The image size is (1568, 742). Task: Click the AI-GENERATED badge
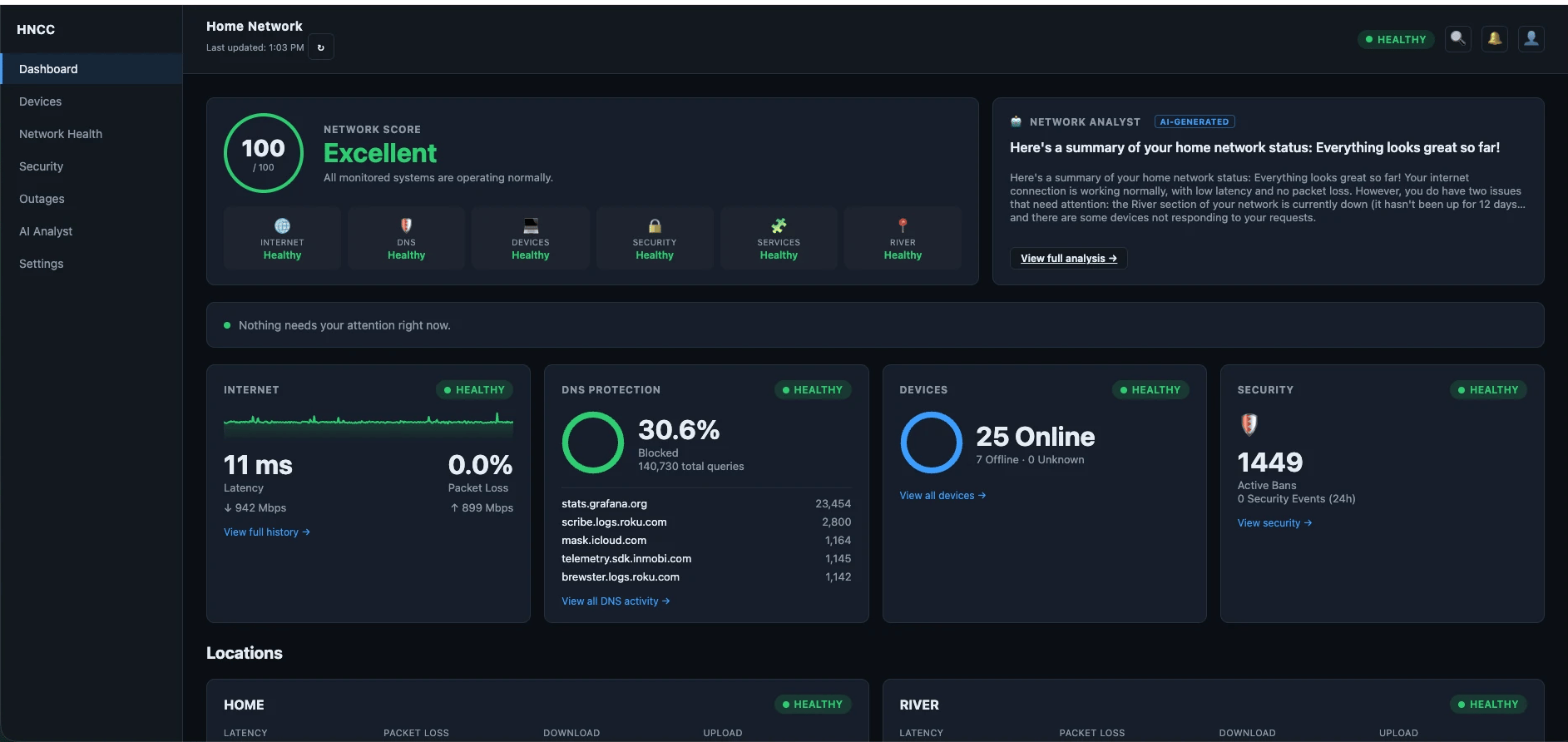pos(1195,121)
